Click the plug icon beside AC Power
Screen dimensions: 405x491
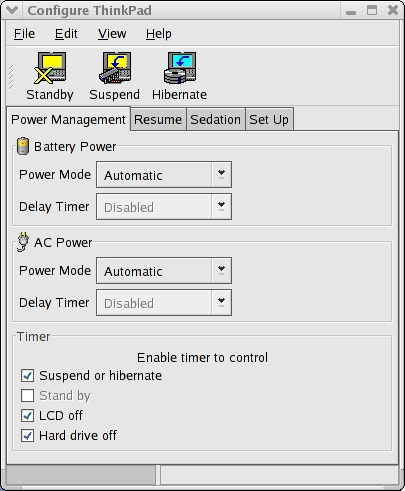pyautogui.click(x=23, y=242)
